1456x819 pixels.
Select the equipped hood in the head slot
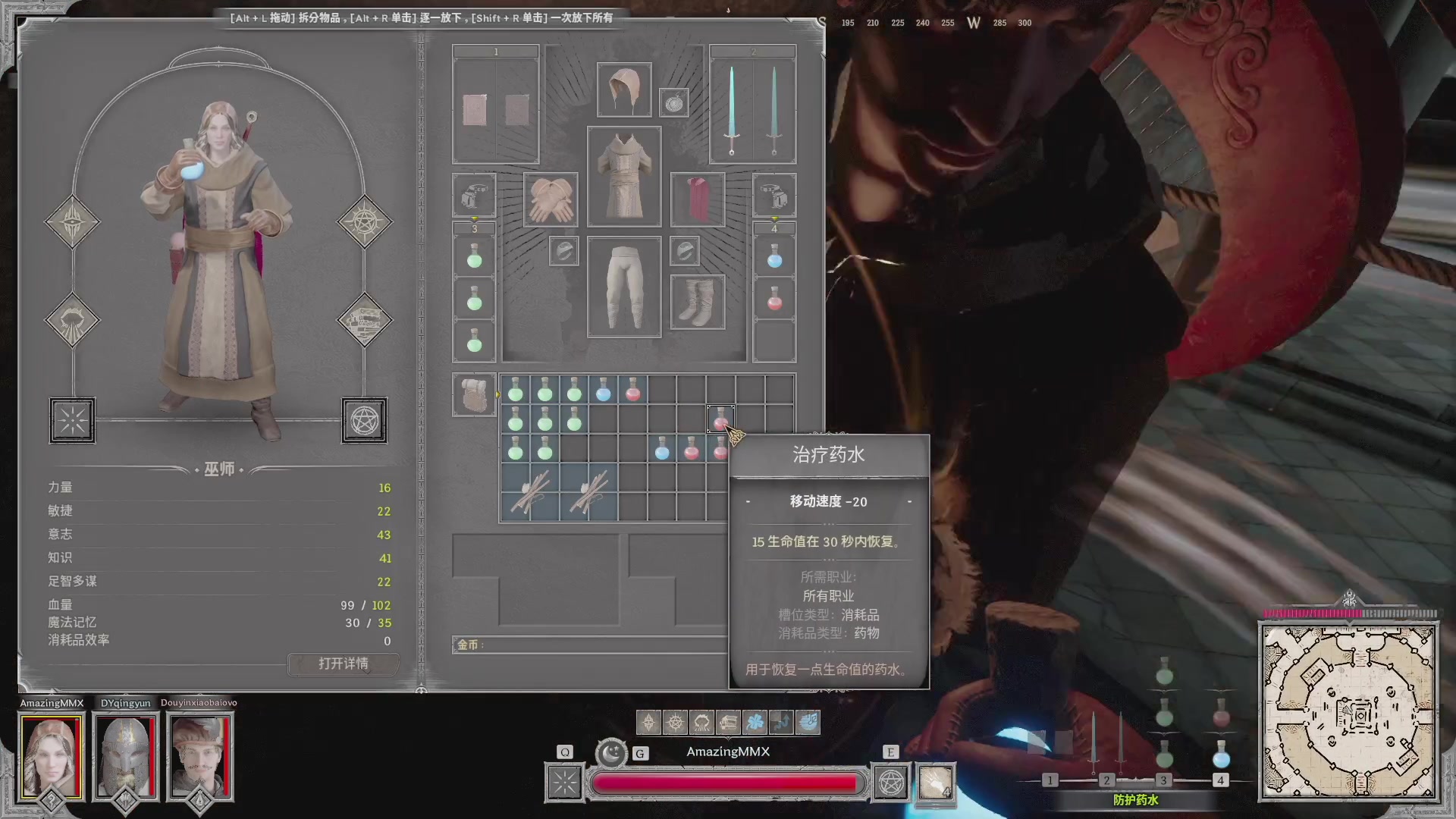[x=624, y=90]
